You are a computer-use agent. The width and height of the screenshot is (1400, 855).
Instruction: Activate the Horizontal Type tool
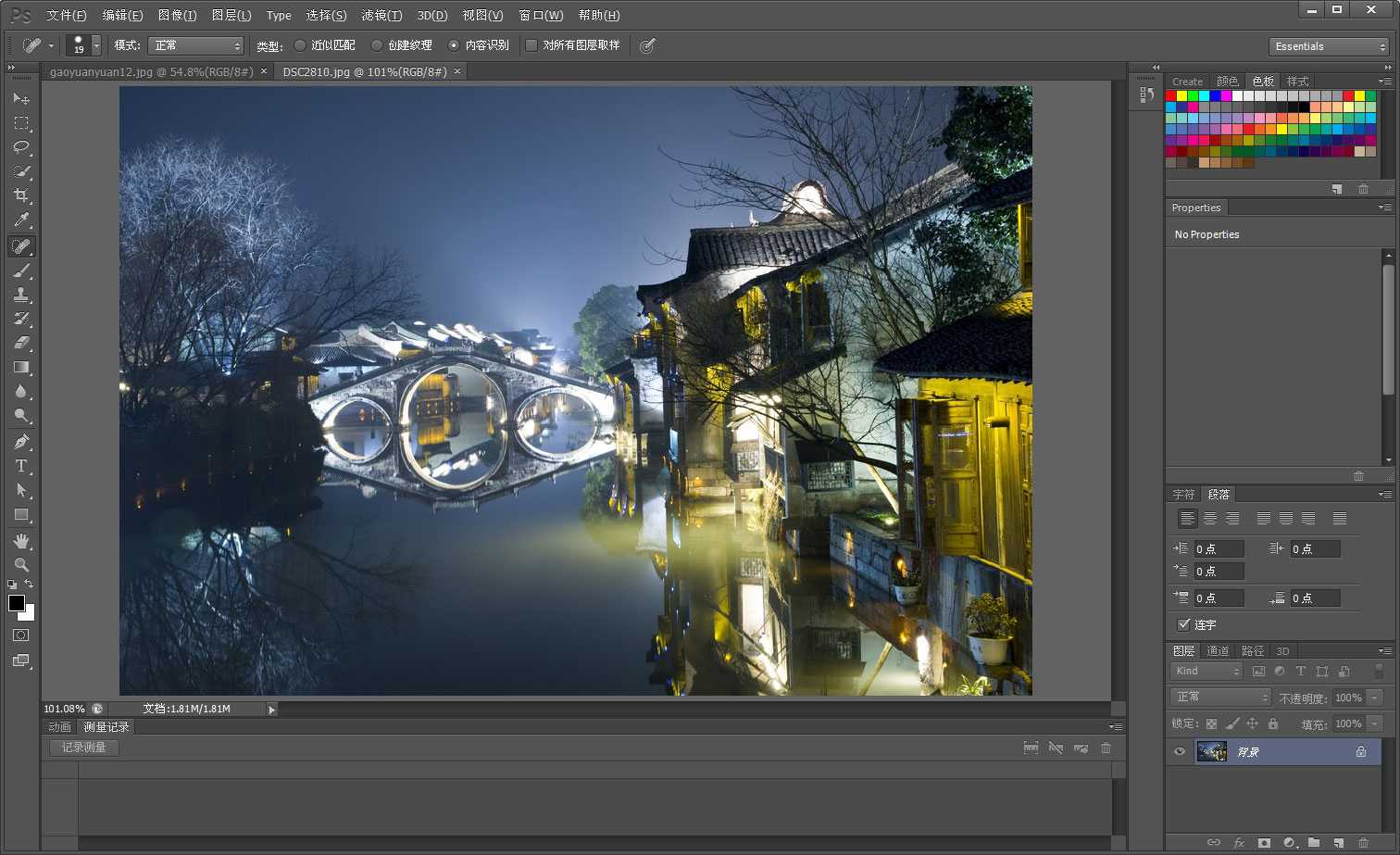point(21,466)
